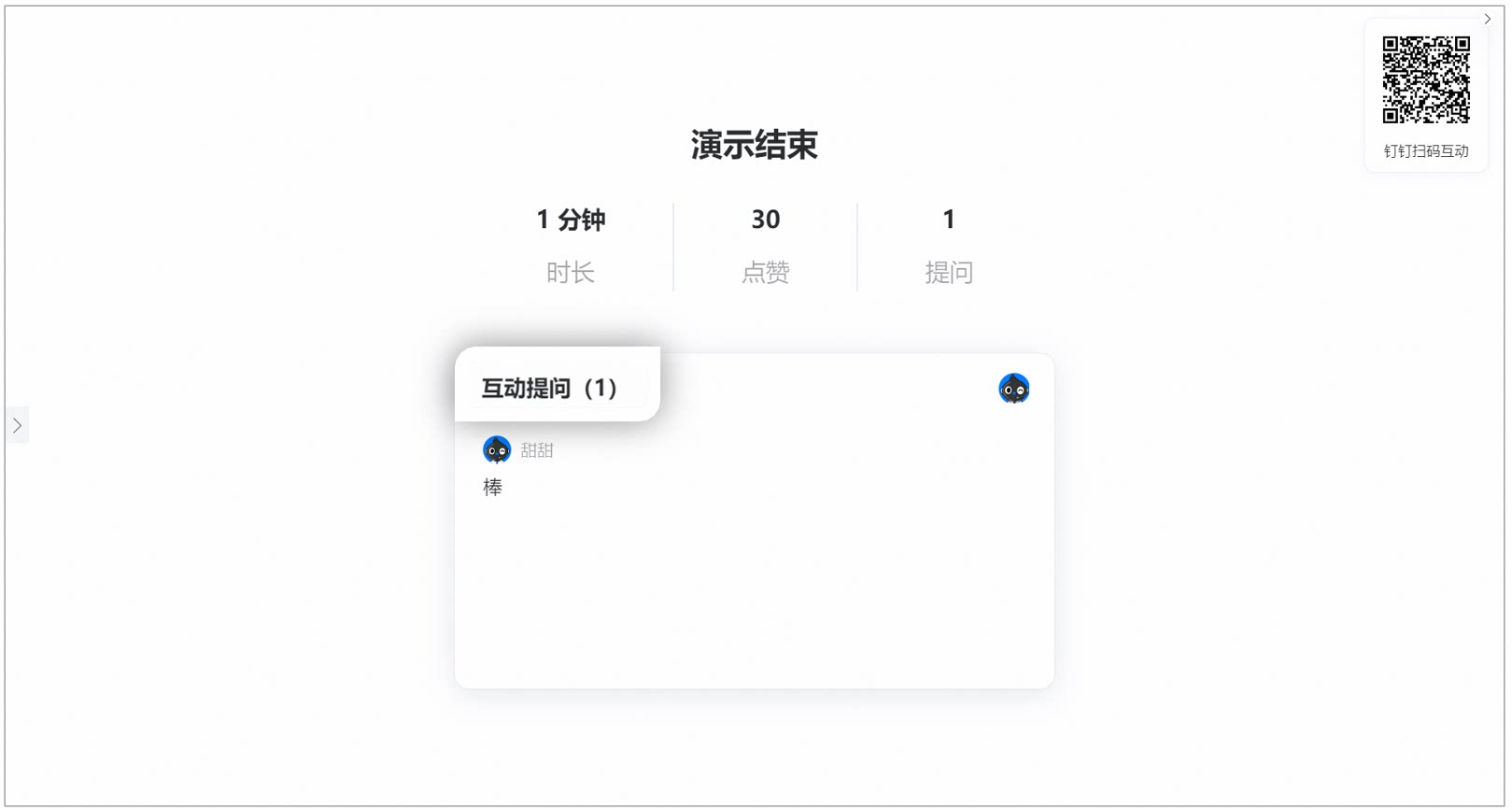Click the DingTalk QR code image

[x=1426, y=79]
